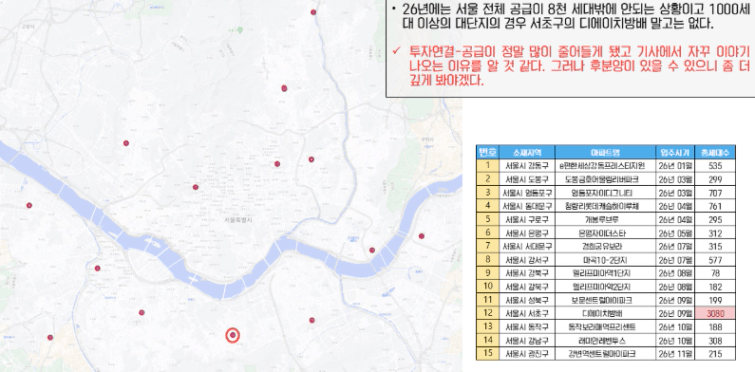The width and height of the screenshot is (755, 372).
Task: Click the 서울시 은평구 region cell
Action: point(527,233)
